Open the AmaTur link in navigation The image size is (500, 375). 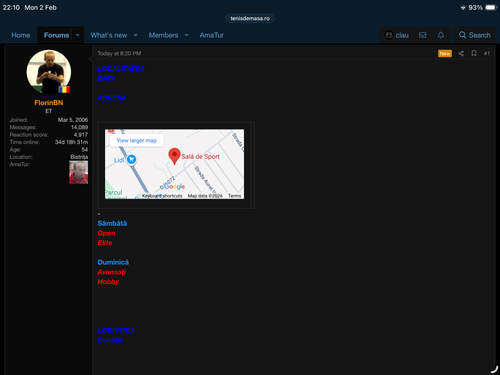point(211,35)
